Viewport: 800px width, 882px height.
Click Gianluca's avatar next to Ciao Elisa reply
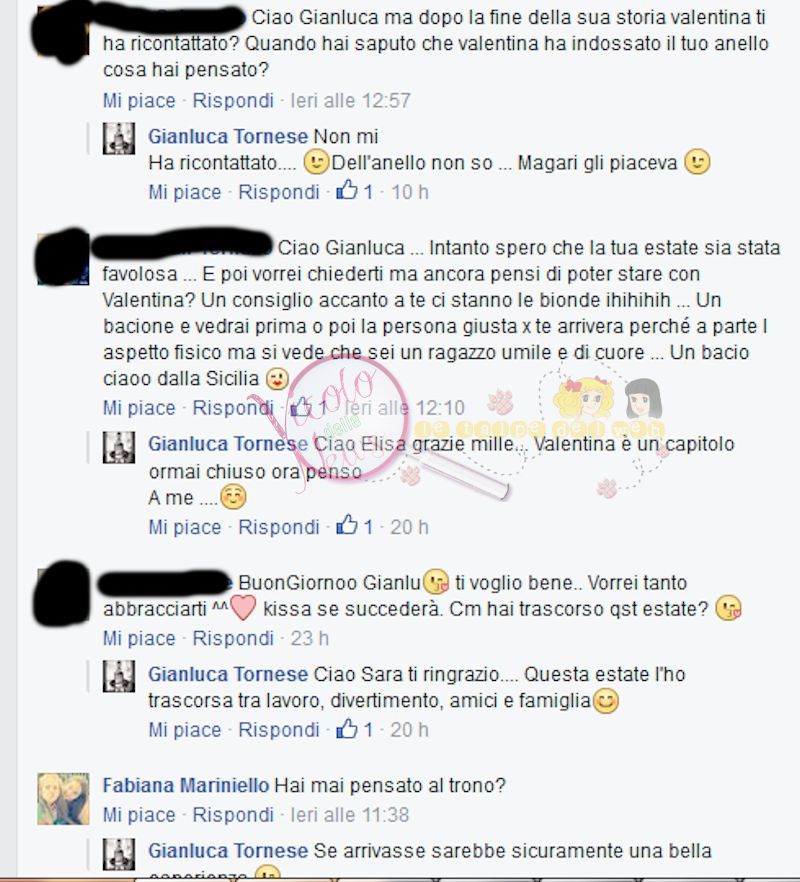point(119,447)
